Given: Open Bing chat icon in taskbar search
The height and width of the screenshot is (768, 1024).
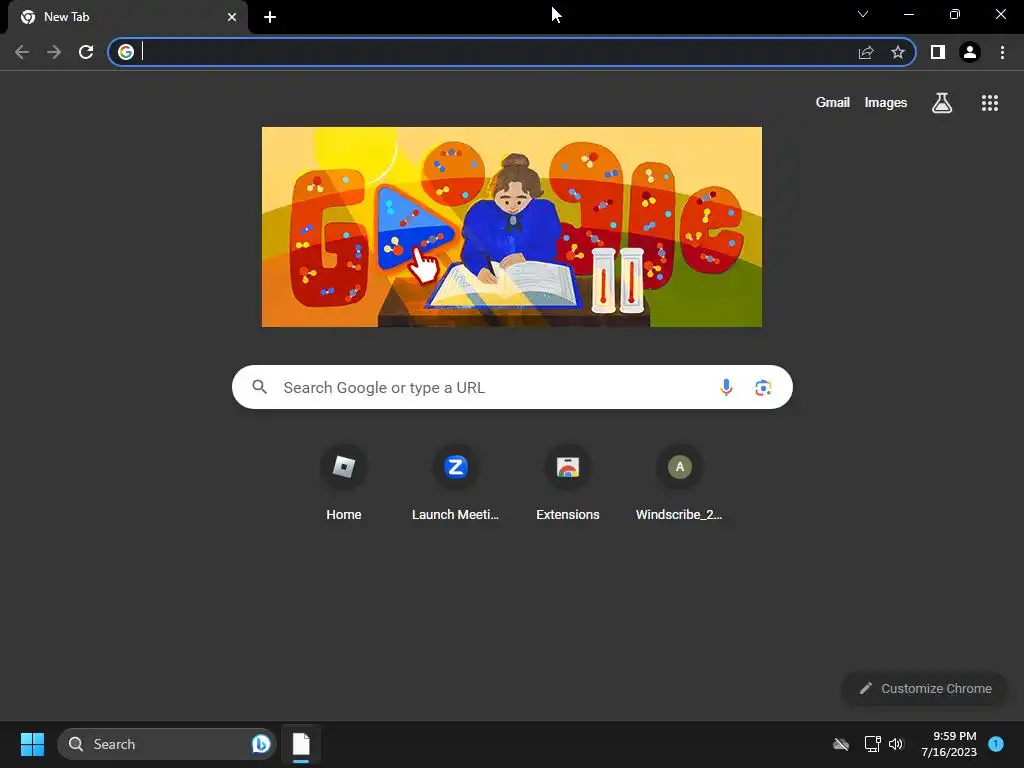Looking at the screenshot, I should tap(261, 744).
